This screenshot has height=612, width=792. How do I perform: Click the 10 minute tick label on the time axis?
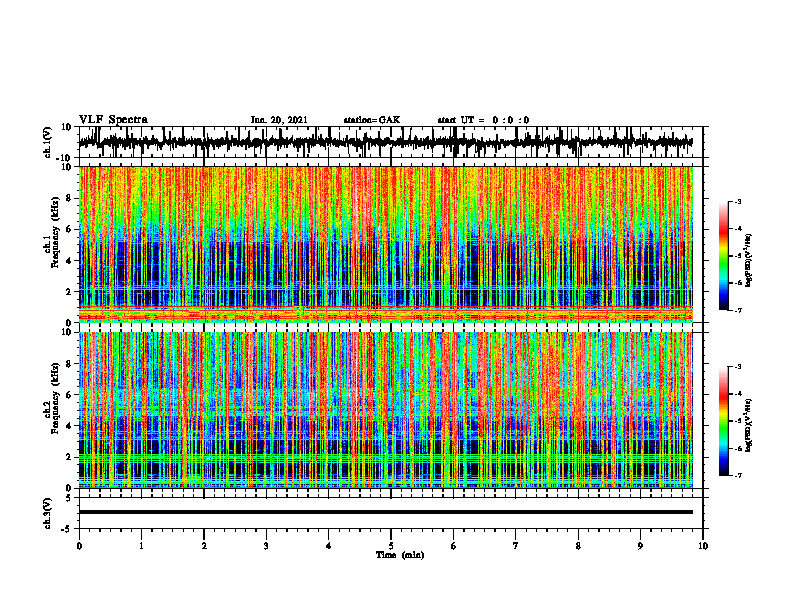[703, 546]
